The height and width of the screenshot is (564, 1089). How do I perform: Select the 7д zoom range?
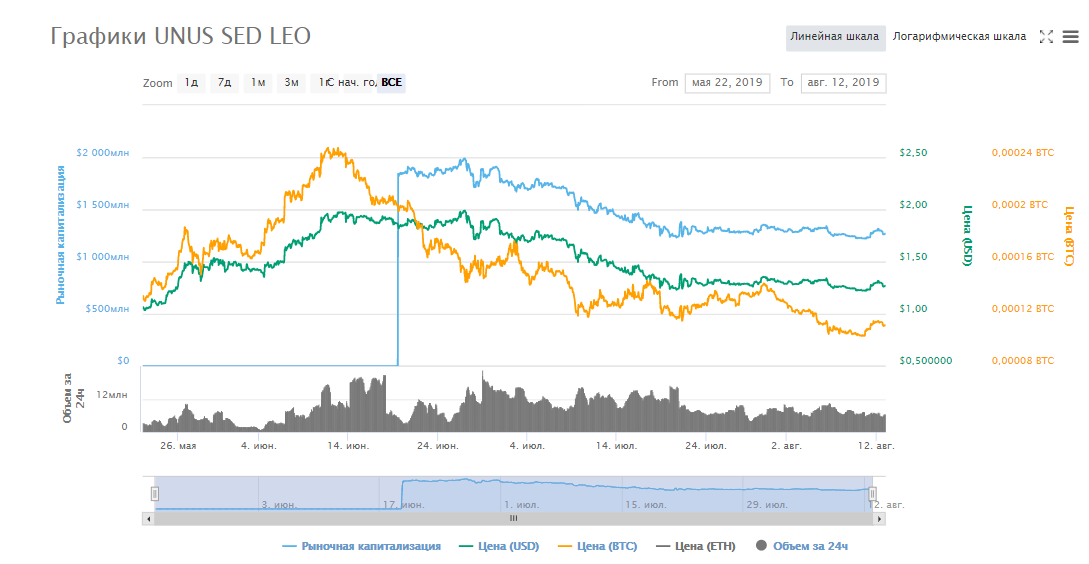coord(224,83)
